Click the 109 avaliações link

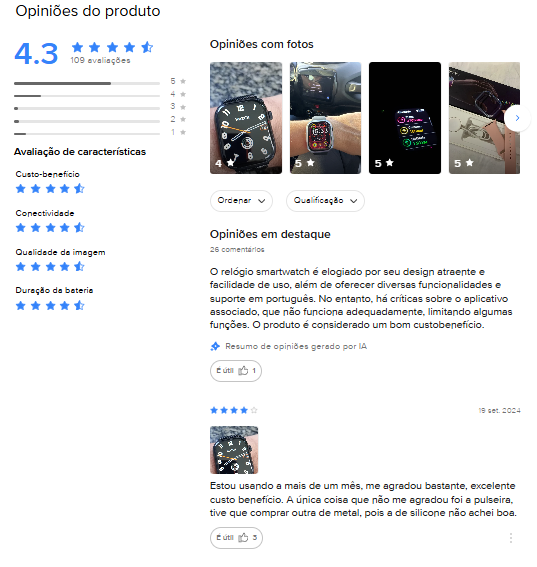click(100, 60)
